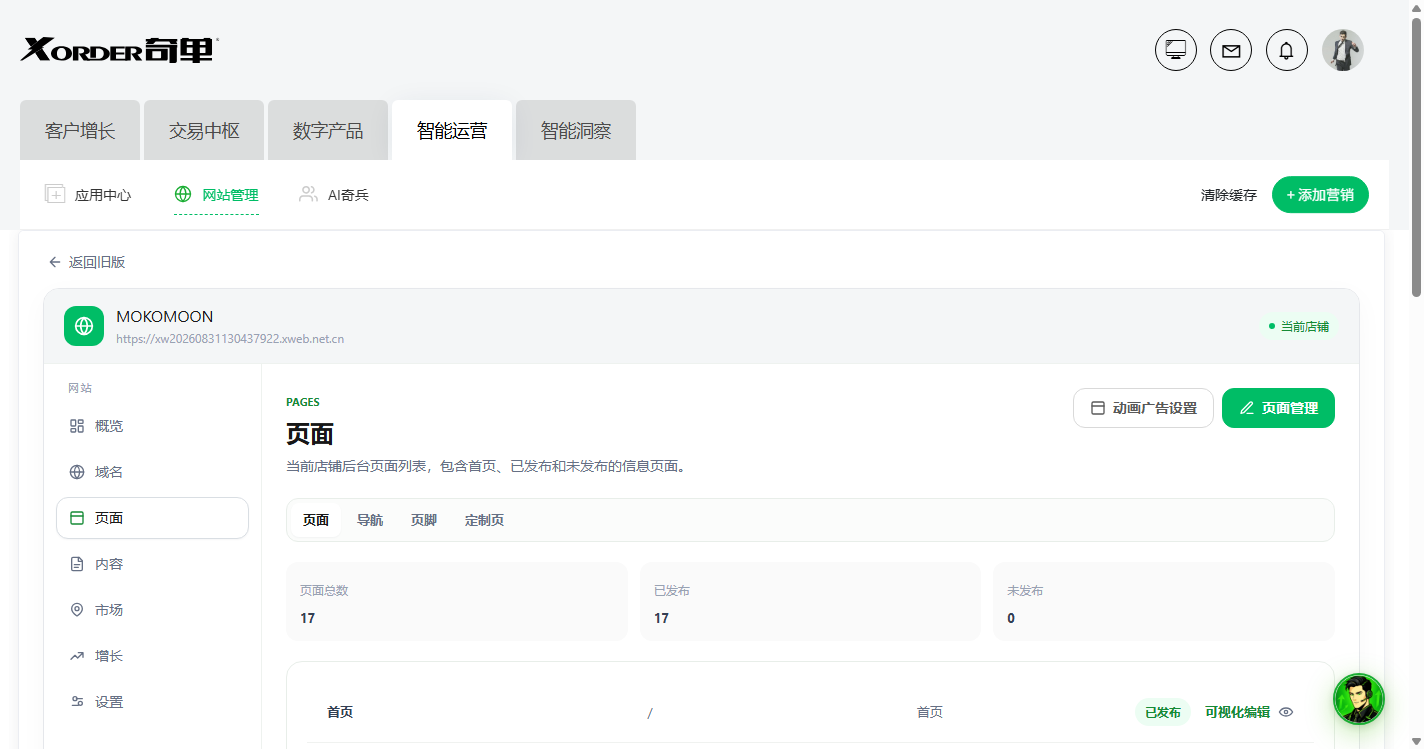The width and height of the screenshot is (1424, 749).
Task: Switch to the 定制页 sub-tab
Action: (484, 520)
